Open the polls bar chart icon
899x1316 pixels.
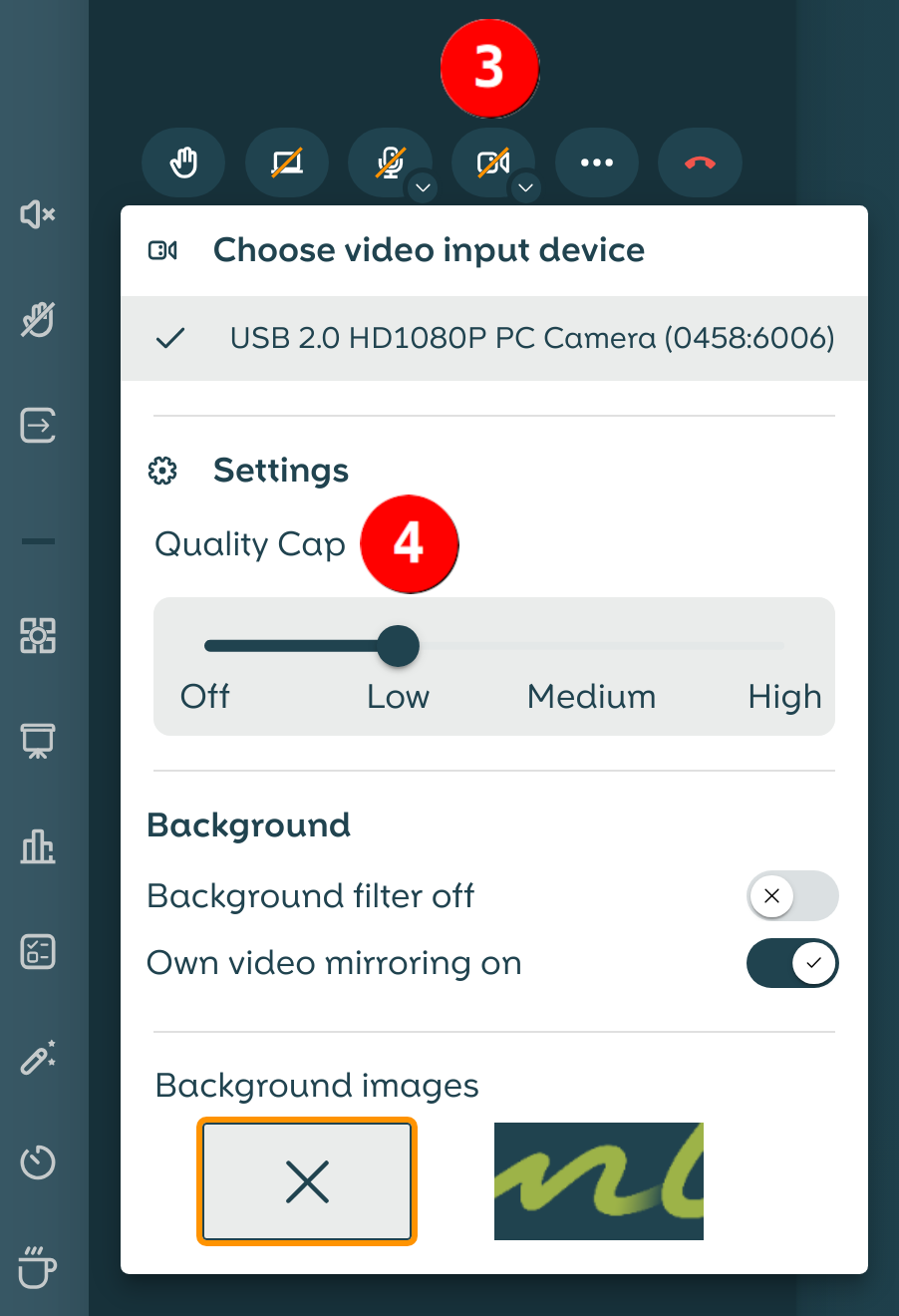tap(38, 846)
